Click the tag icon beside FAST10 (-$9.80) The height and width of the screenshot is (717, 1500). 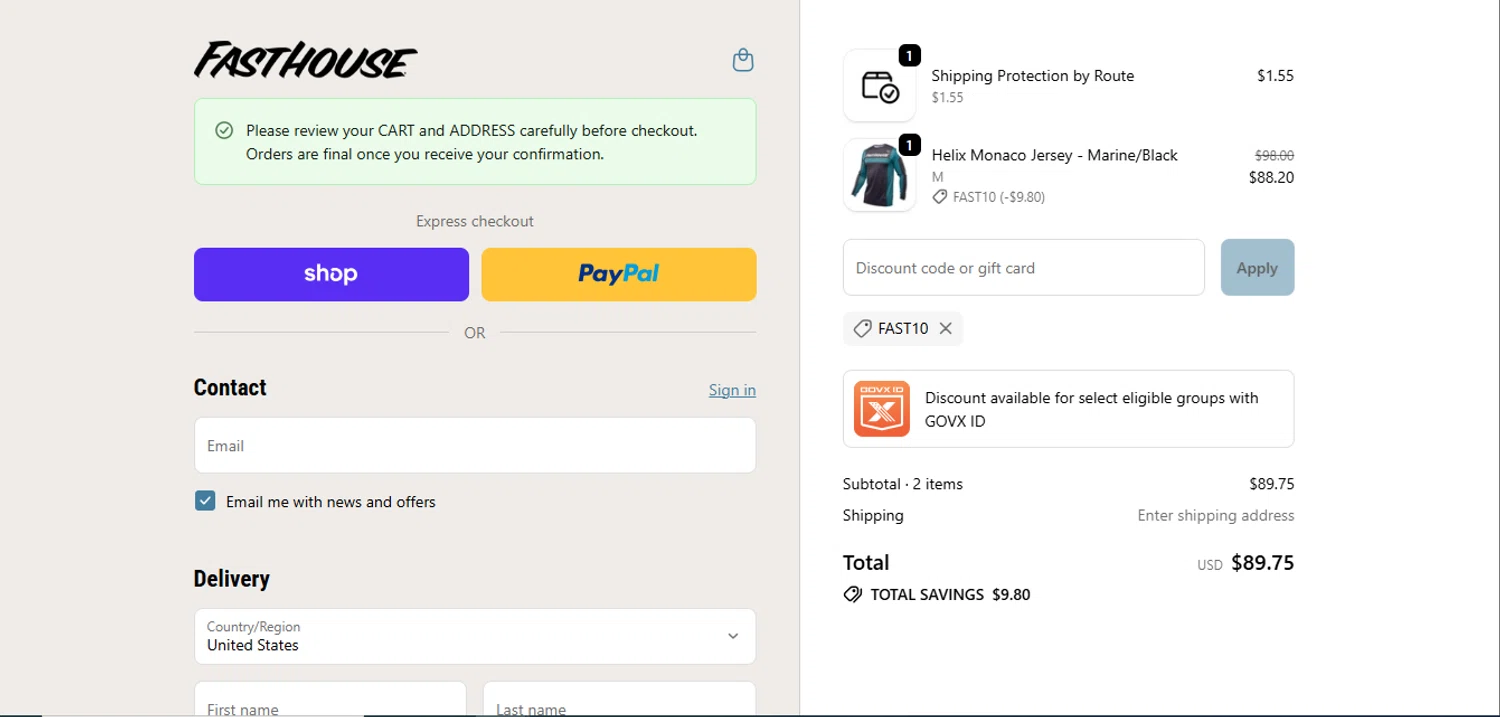[939, 197]
